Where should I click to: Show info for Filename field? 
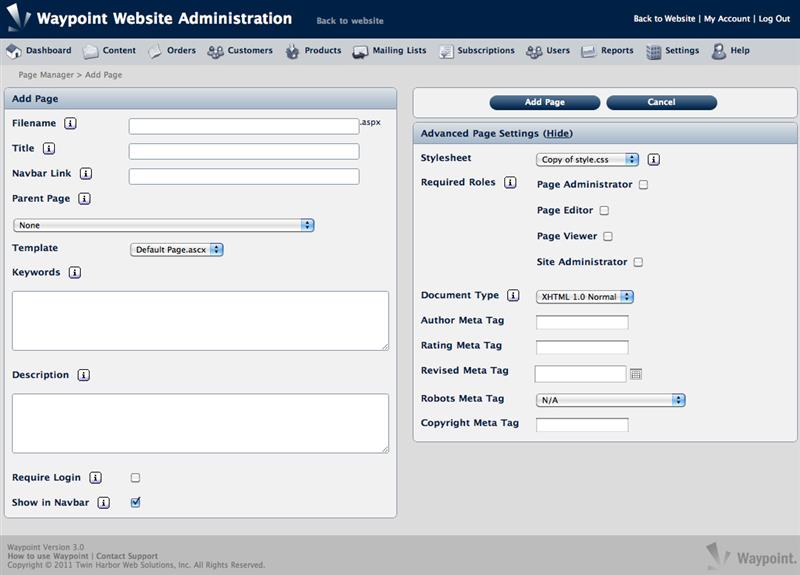(70, 123)
